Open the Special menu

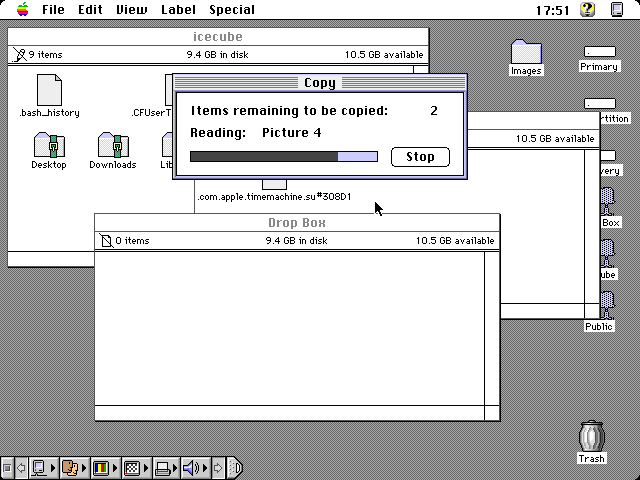point(232,9)
